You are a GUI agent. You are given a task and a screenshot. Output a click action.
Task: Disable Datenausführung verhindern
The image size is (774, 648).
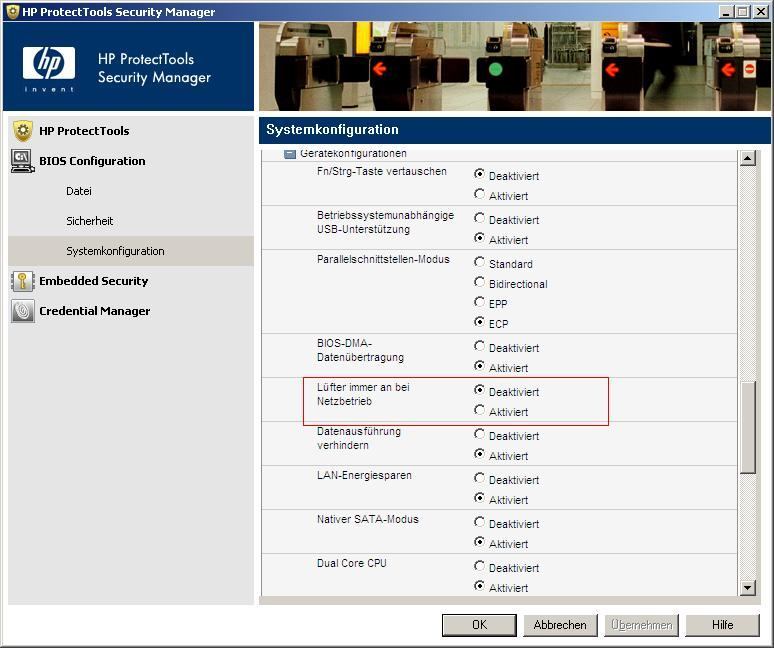pos(479,434)
